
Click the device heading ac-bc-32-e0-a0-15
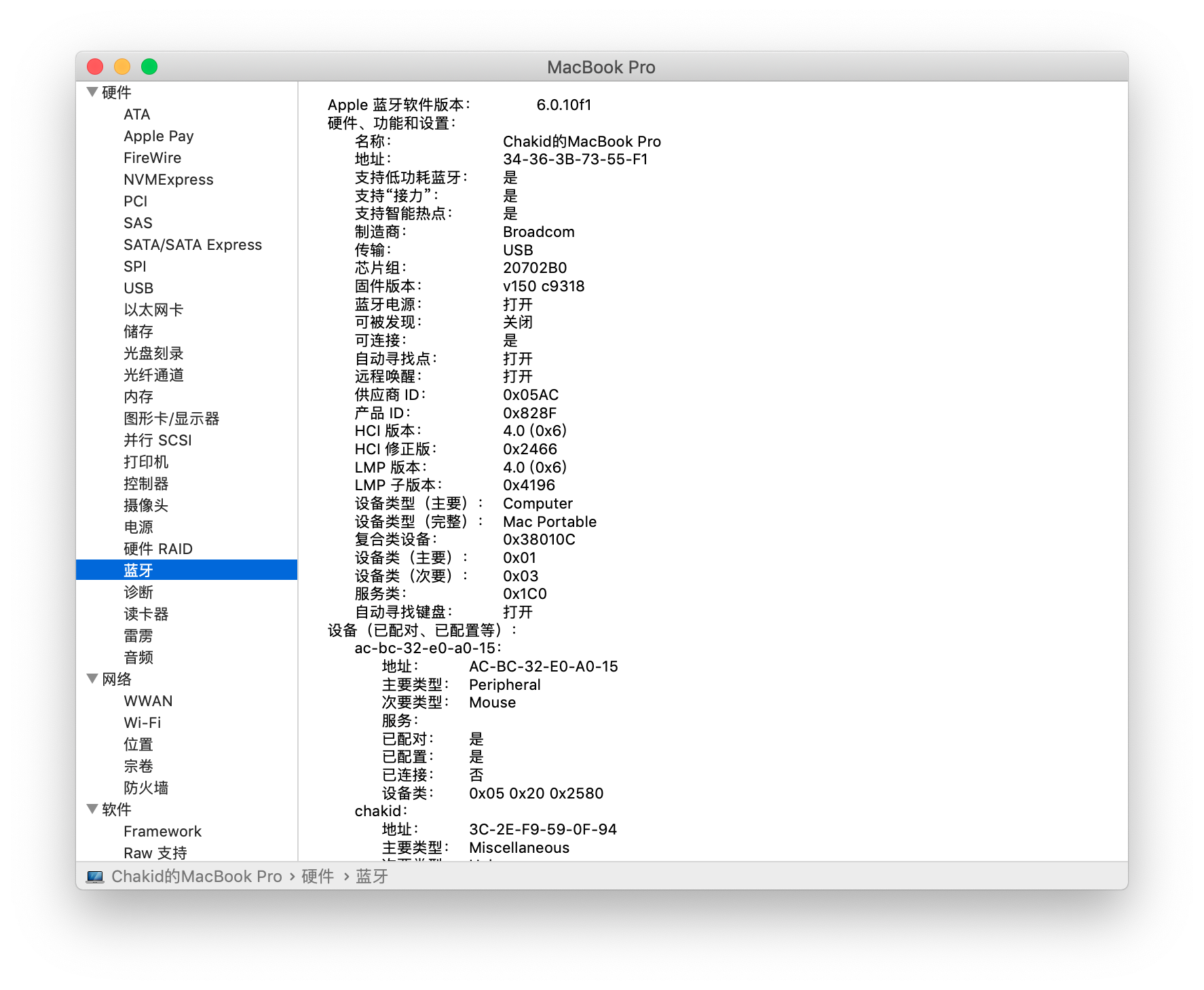[x=428, y=648]
